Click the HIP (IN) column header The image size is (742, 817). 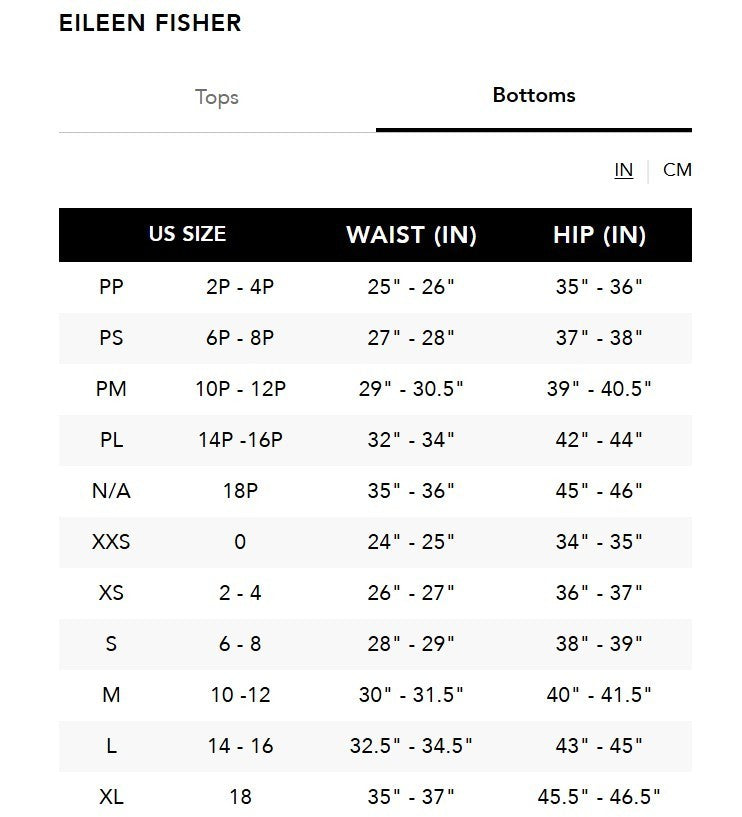coord(599,235)
